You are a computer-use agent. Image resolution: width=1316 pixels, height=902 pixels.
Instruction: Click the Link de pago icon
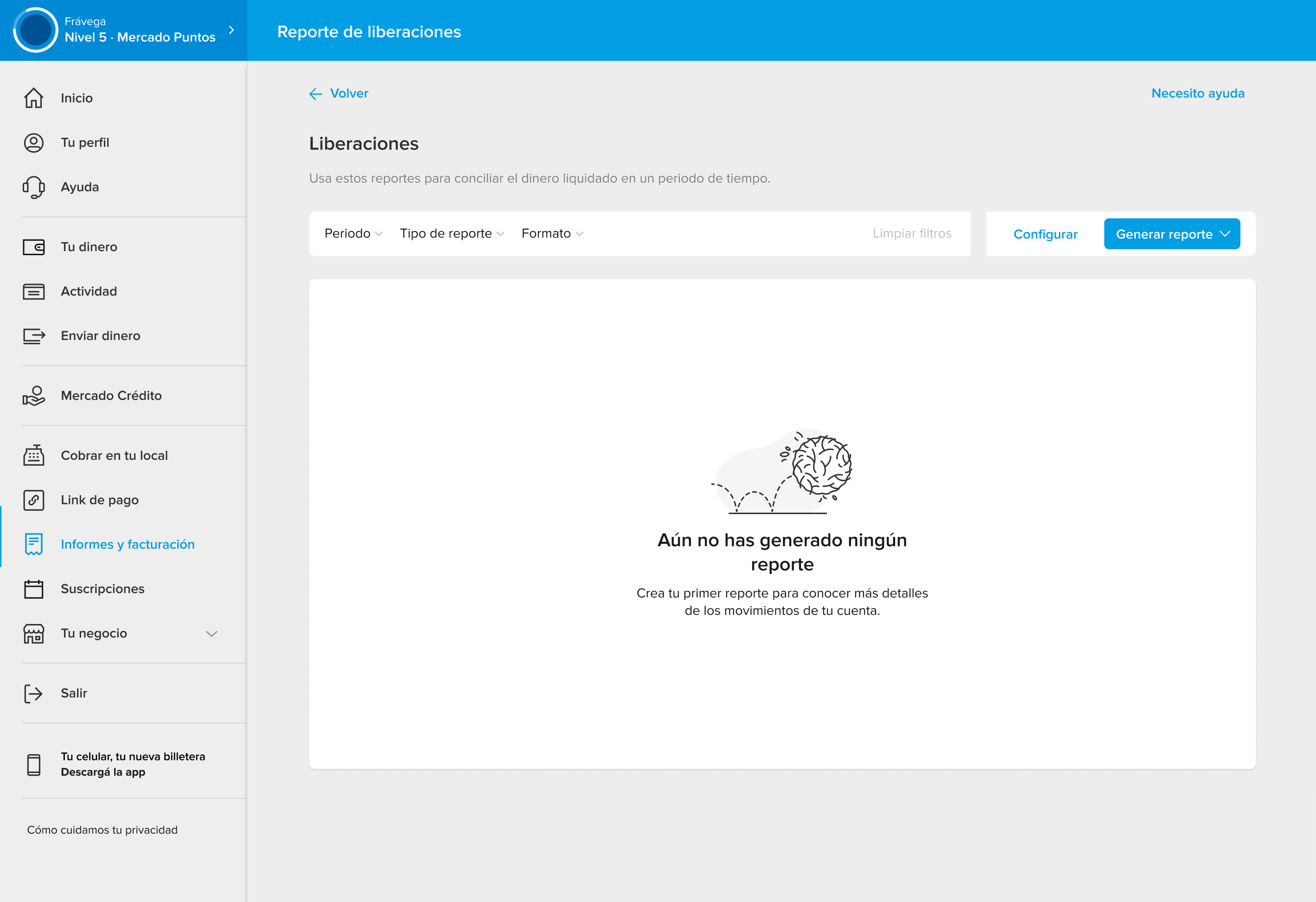pos(33,500)
